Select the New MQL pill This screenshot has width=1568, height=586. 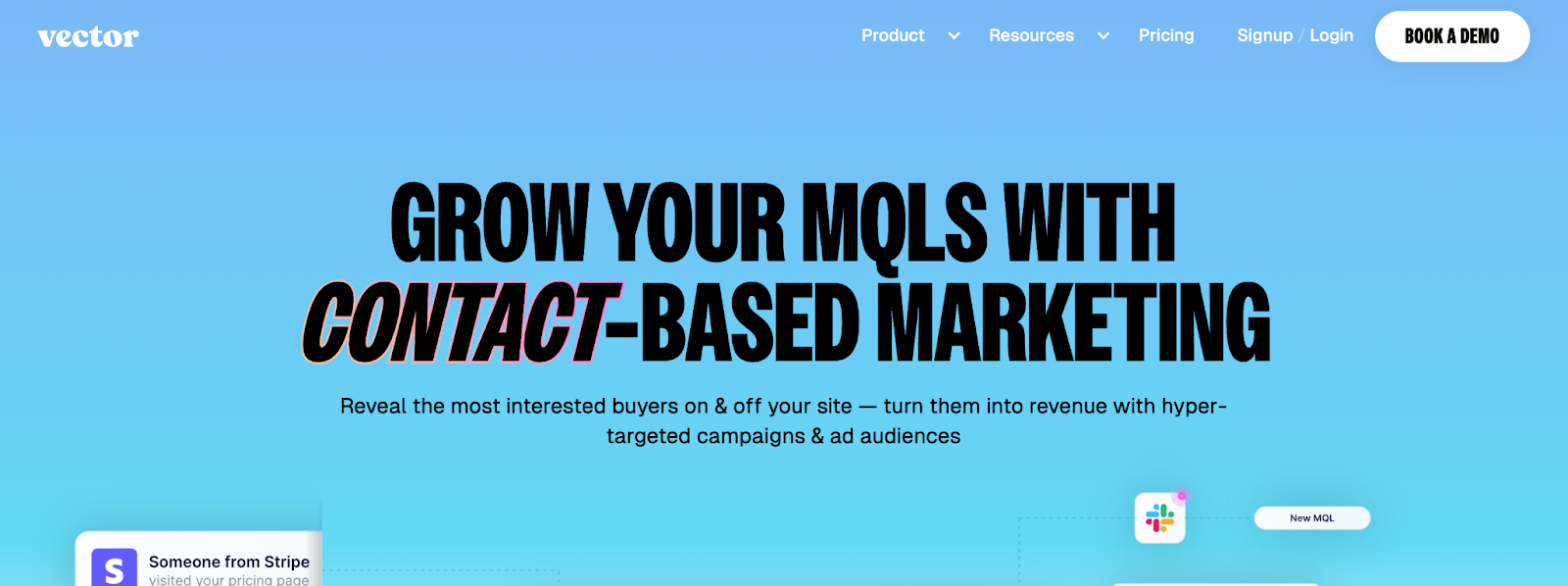(1311, 518)
